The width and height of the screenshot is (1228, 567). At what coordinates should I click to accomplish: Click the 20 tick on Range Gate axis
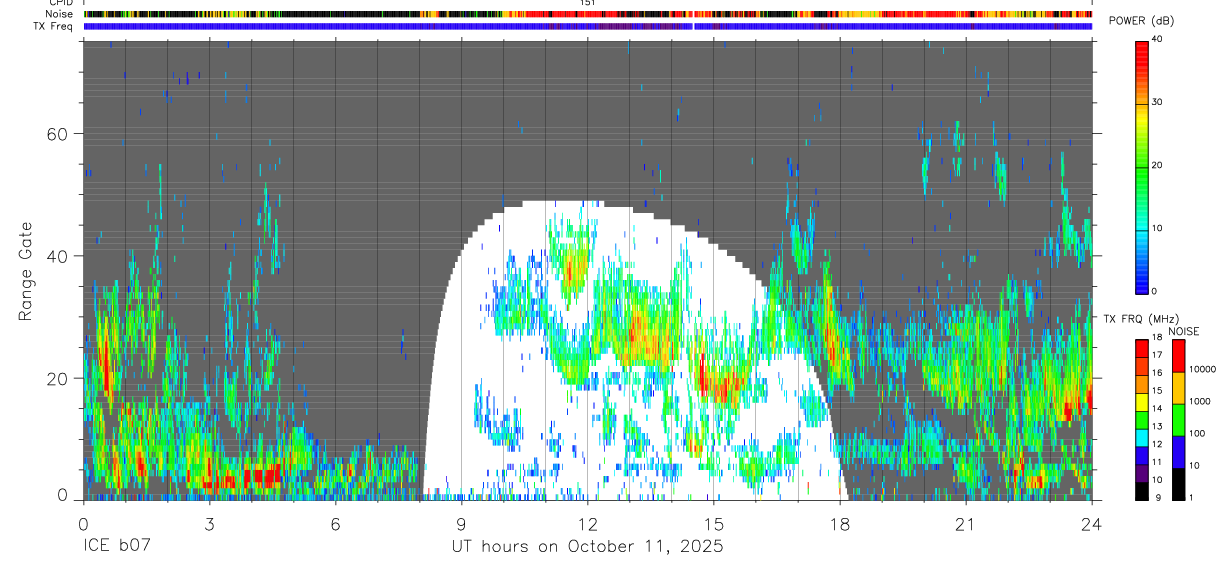point(59,378)
